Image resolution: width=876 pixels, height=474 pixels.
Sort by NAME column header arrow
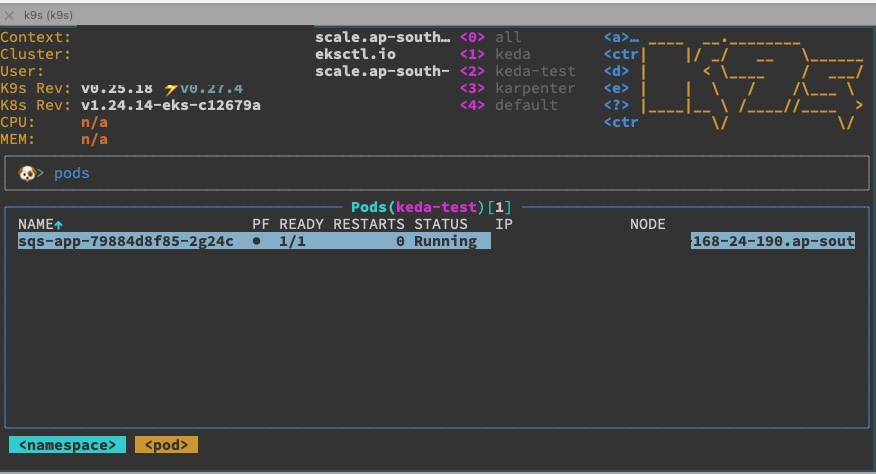pyautogui.click(x=59, y=225)
